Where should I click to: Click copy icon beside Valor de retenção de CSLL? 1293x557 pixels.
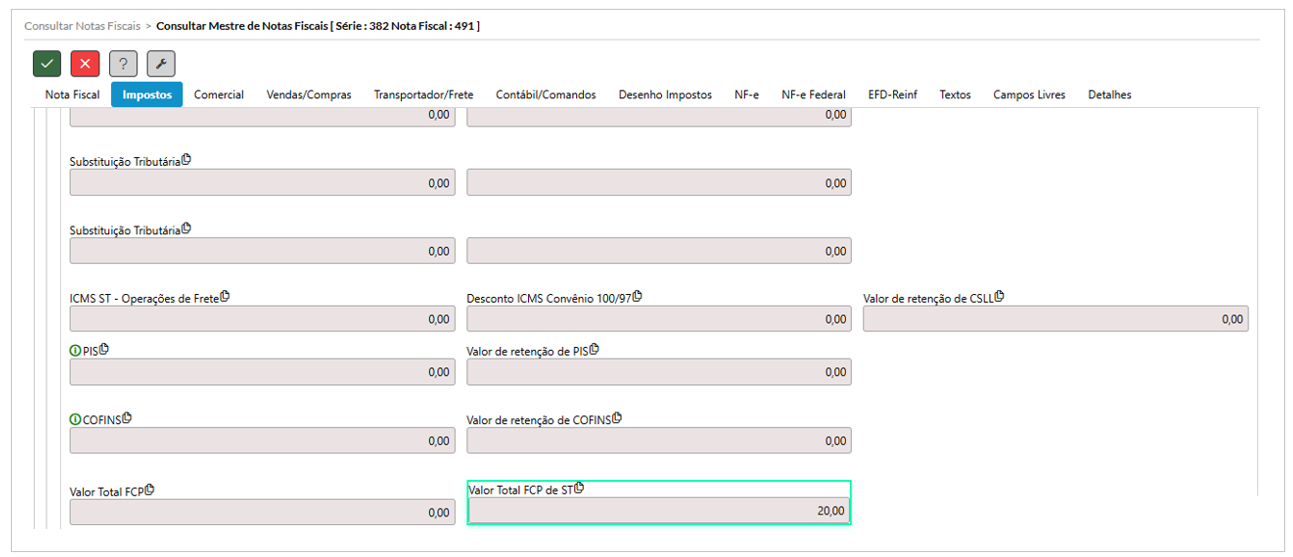click(999, 296)
